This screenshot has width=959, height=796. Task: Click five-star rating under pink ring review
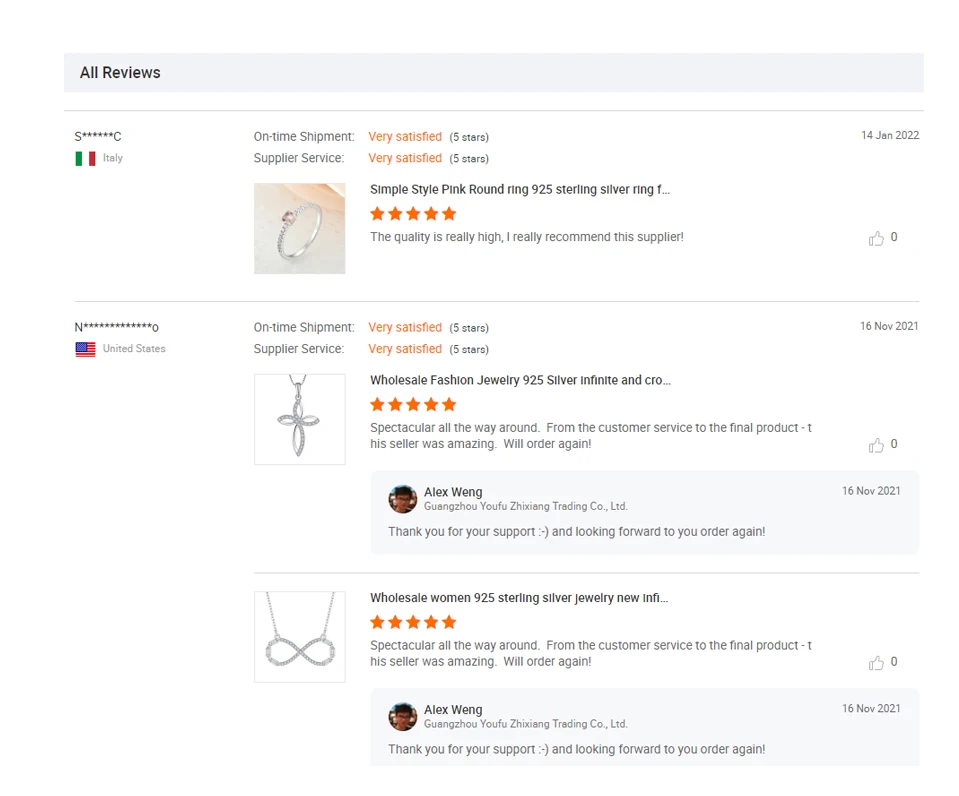(x=413, y=213)
